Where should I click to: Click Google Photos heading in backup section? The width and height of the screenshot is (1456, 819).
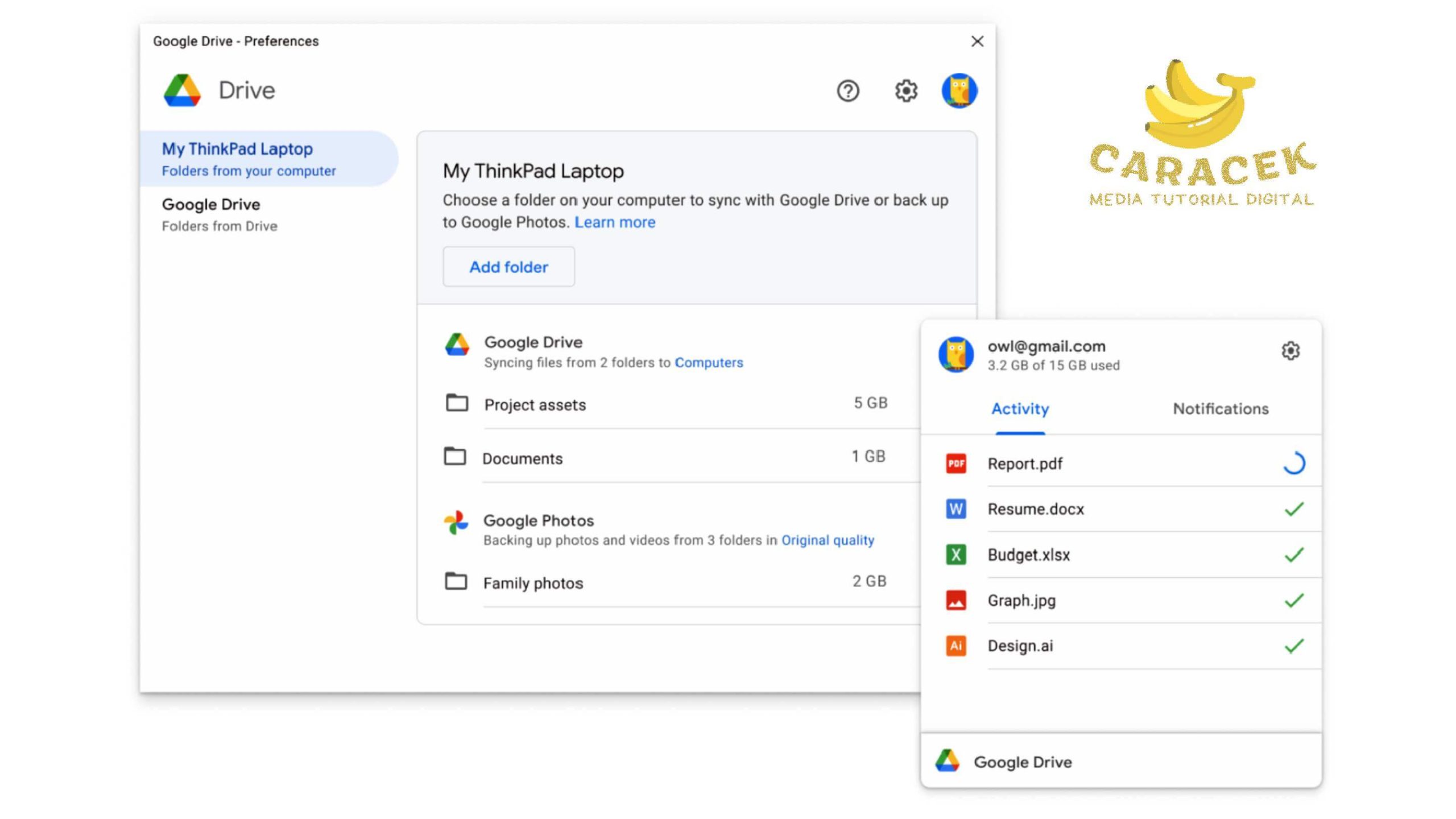tap(539, 521)
